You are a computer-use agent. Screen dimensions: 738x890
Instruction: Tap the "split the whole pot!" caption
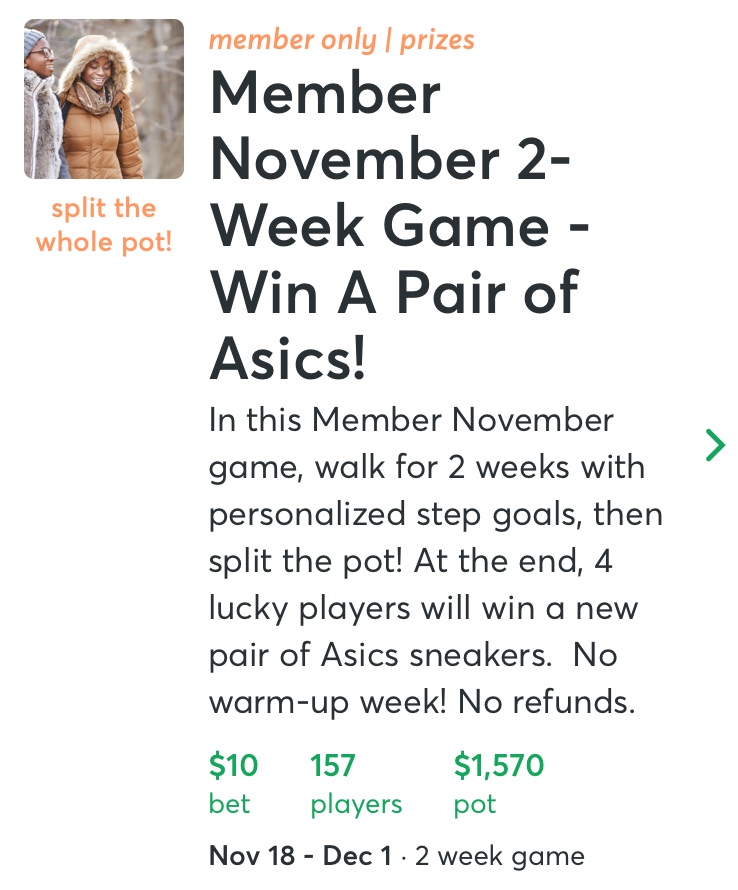coord(104,225)
